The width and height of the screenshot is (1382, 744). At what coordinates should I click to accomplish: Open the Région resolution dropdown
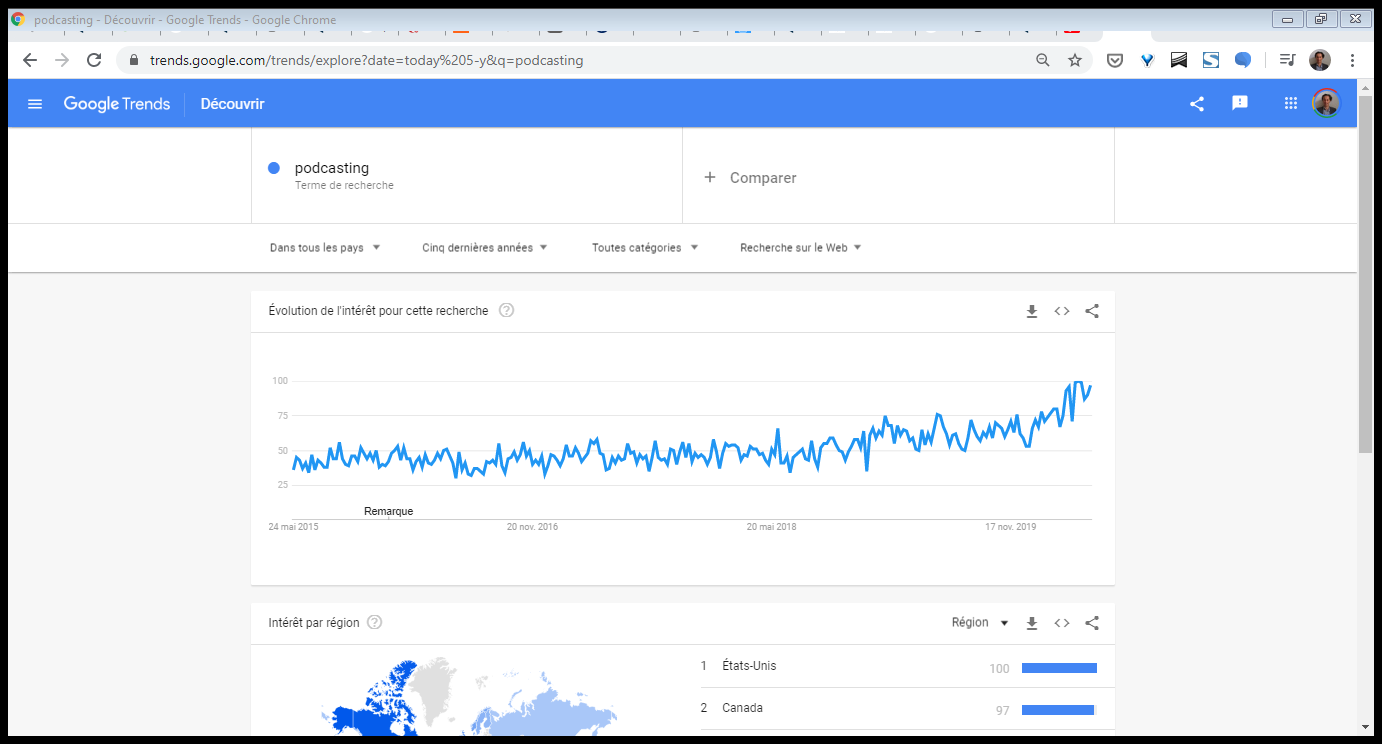pyautogui.click(x=980, y=622)
